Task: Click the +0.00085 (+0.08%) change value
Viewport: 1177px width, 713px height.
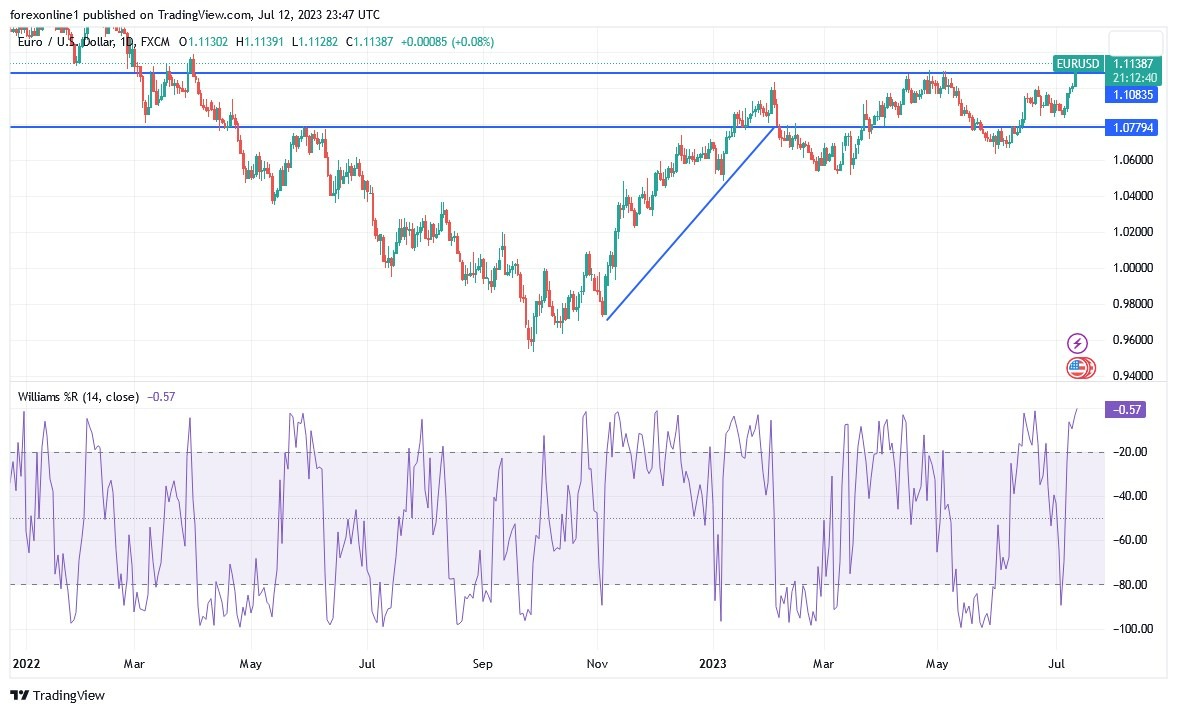Action: click(x=447, y=42)
